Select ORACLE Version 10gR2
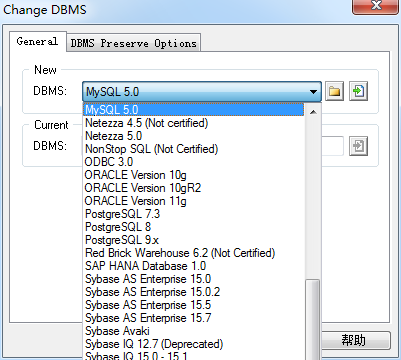Image resolution: width=401 pixels, height=360 pixels. (193, 188)
